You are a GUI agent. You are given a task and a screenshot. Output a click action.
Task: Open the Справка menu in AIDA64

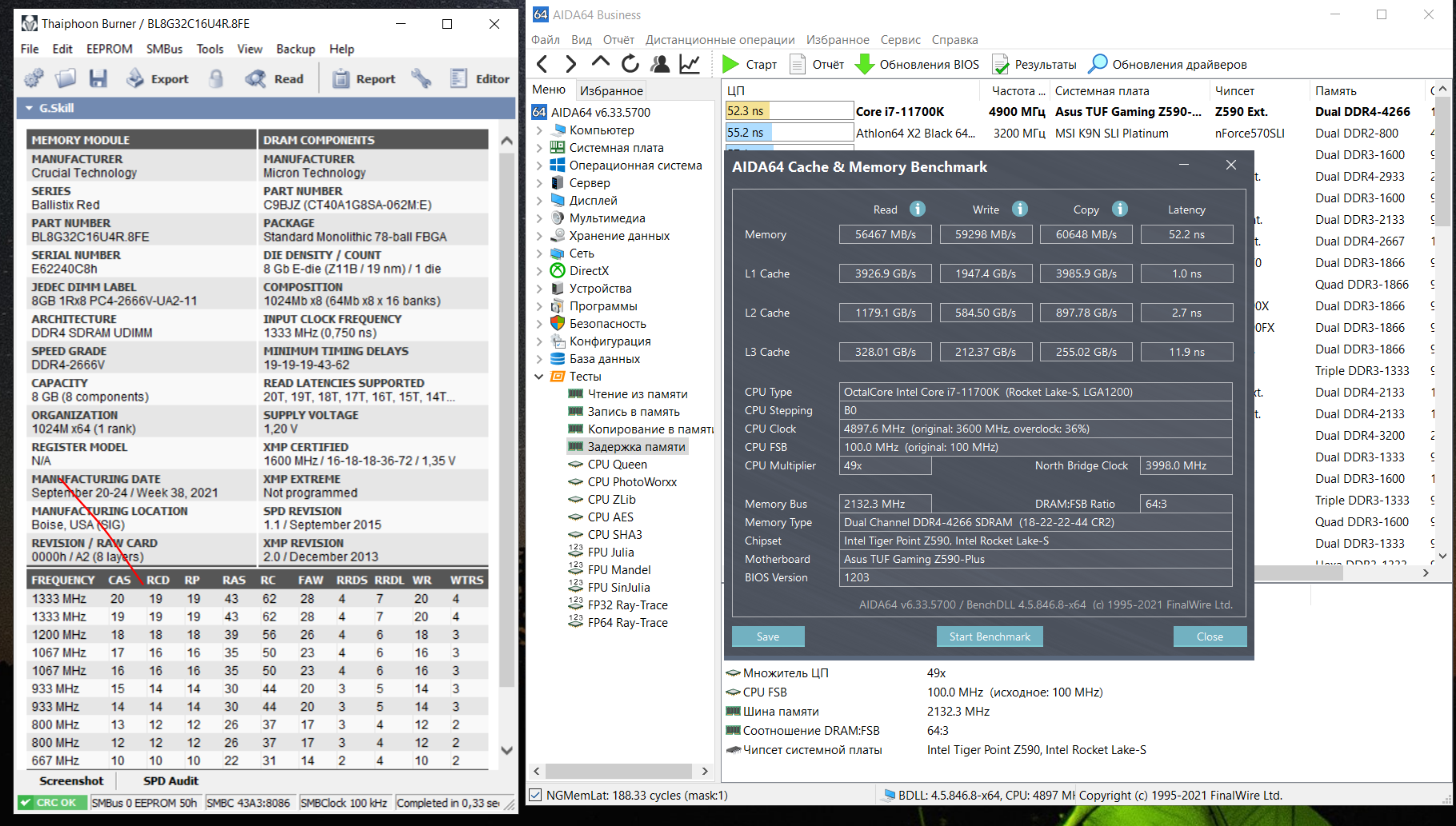(x=954, y=40)
